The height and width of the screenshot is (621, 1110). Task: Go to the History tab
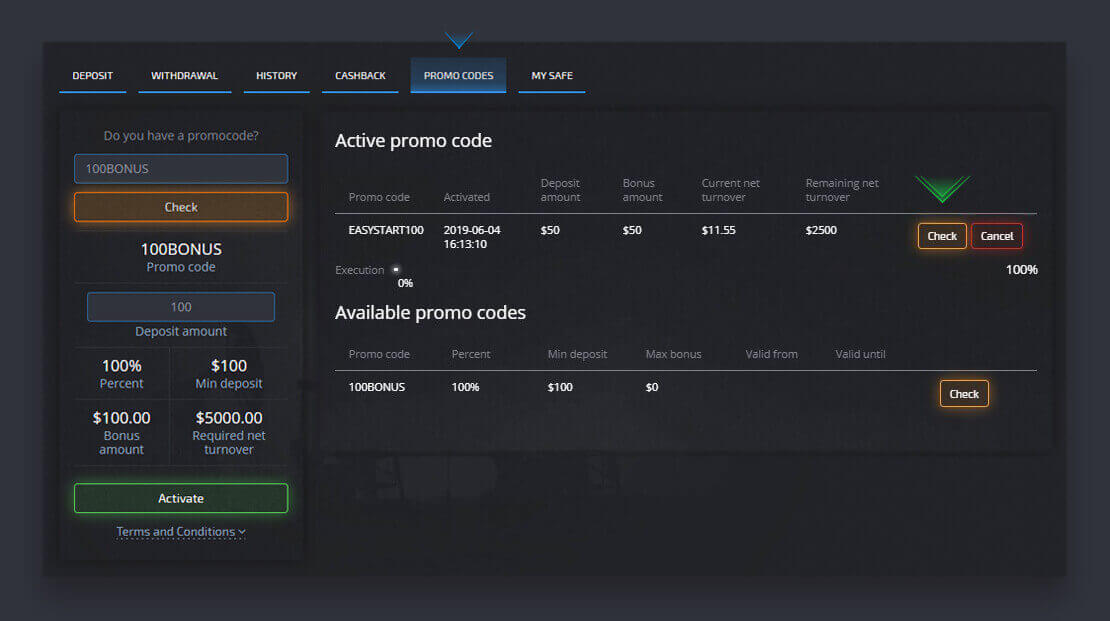276,76
